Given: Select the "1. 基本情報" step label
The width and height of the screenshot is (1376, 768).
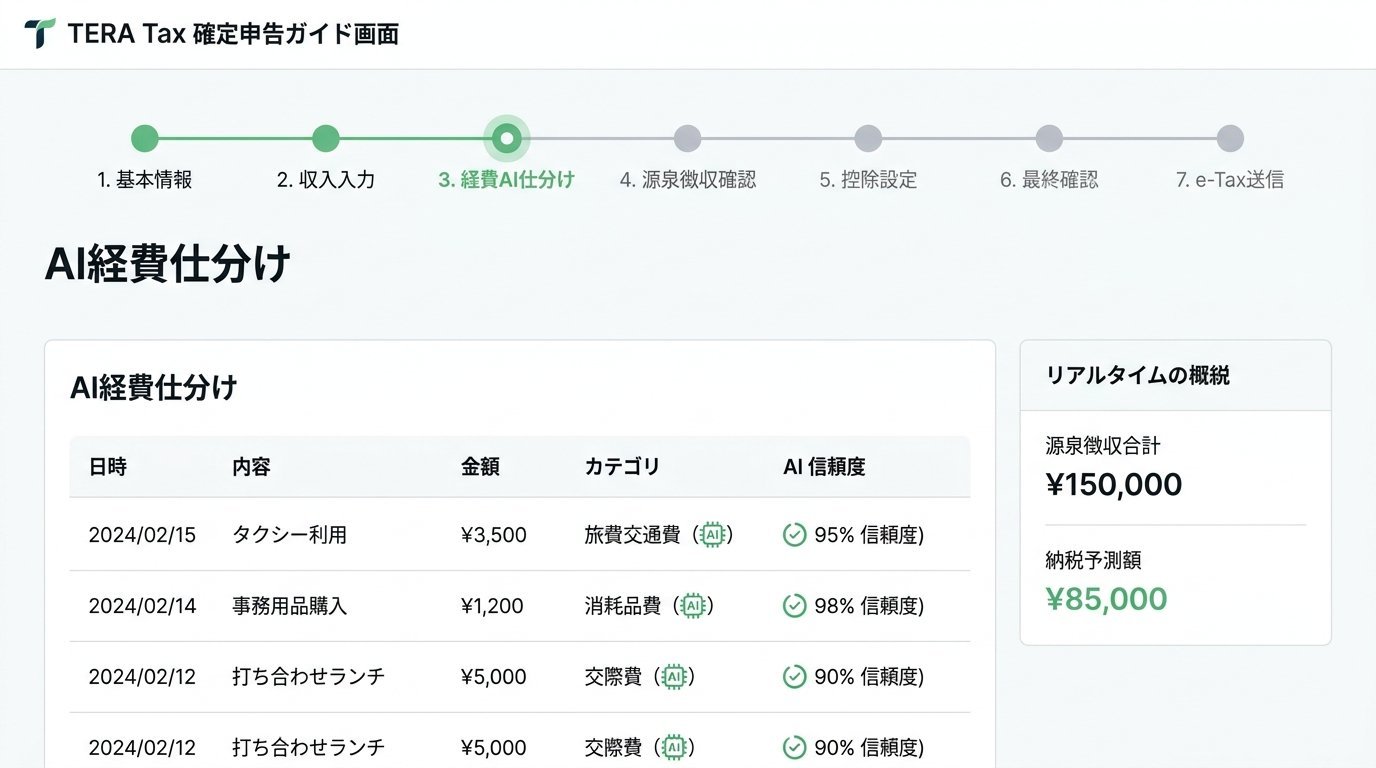Looking at the screenshot, I should (x=145, y=179).
